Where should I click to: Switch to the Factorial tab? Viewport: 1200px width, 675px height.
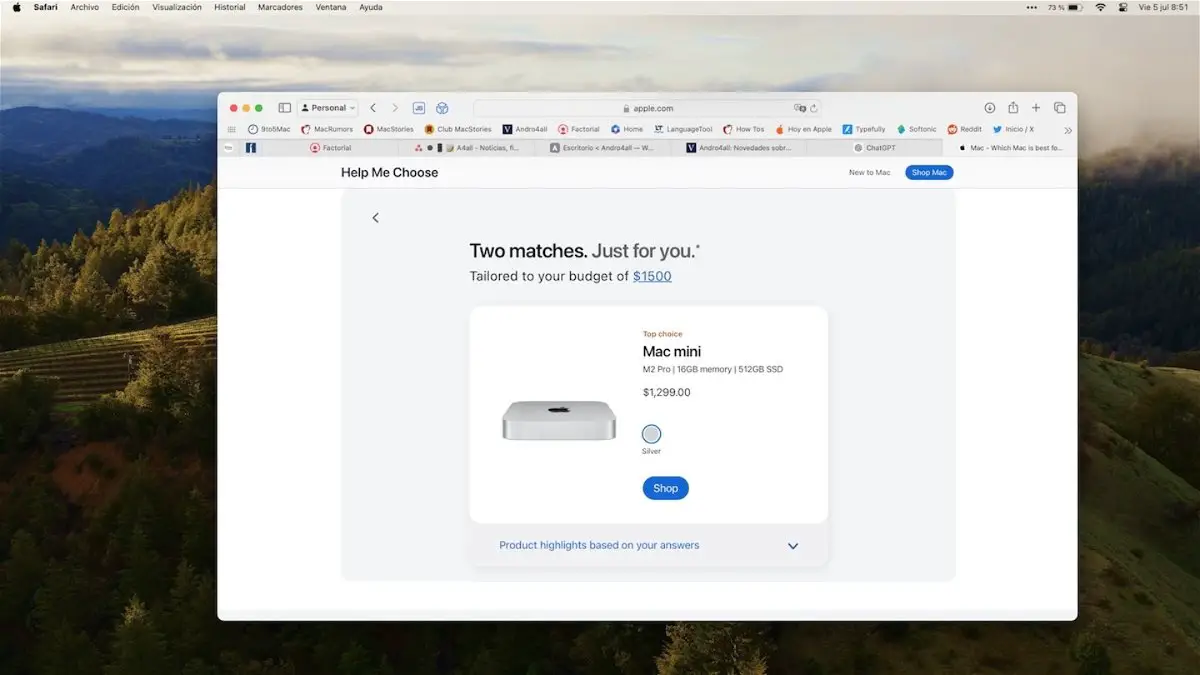(333, 147)
